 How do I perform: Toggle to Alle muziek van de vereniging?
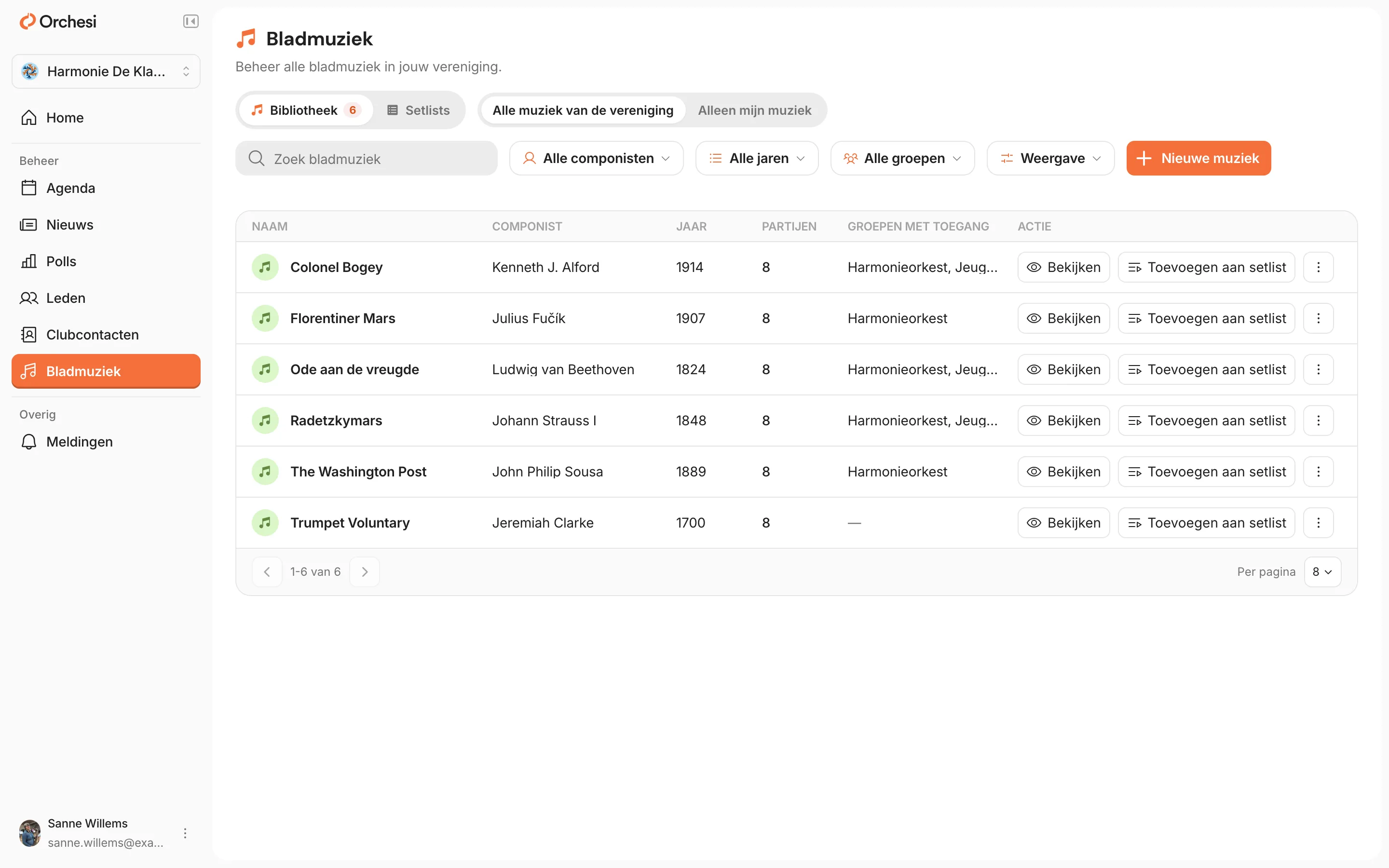(x=583, y=110)
